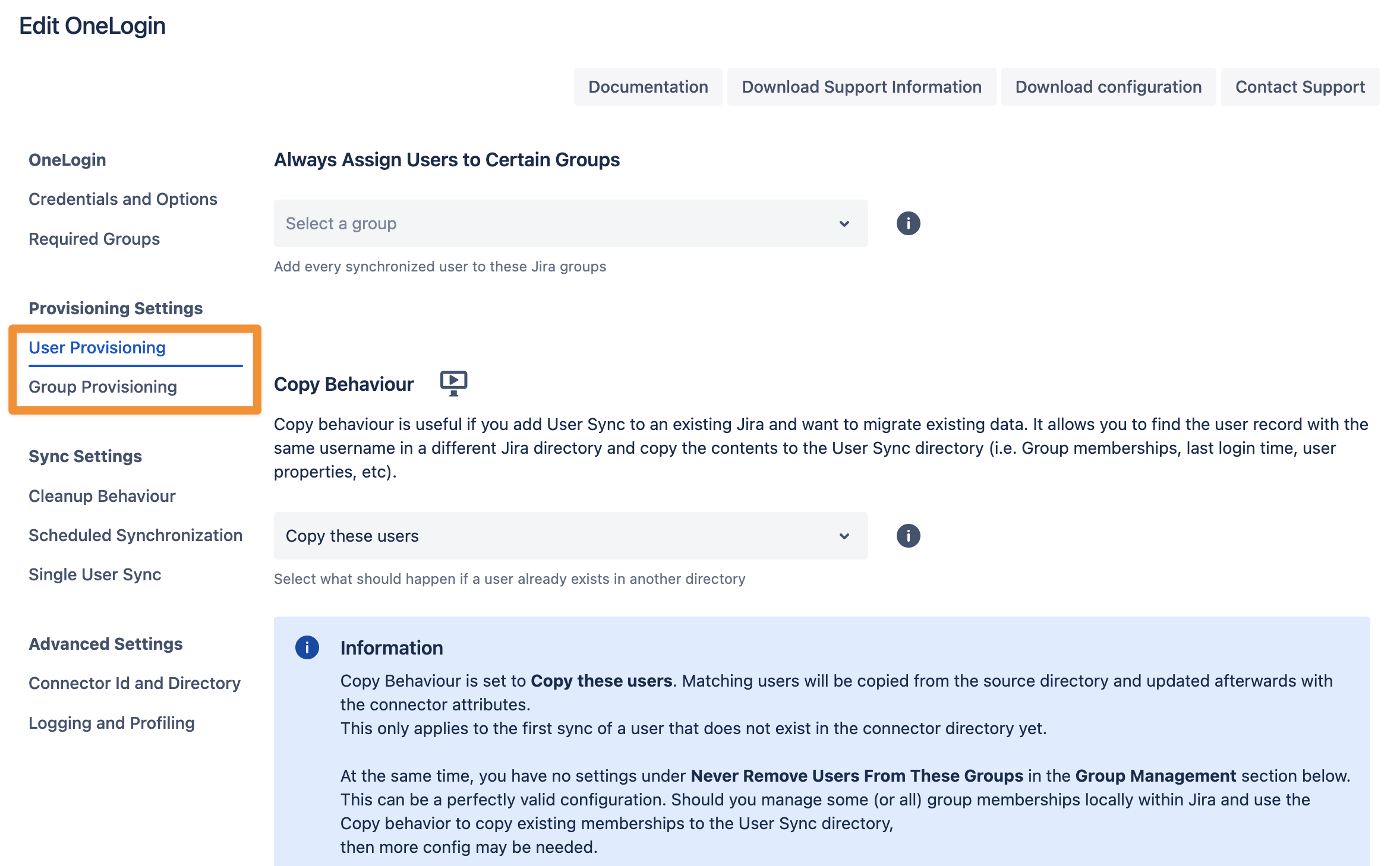Open Cleanup Behaviour settings
The image size is (1400, 866).
pyautogui.click(x=102, y=496)
